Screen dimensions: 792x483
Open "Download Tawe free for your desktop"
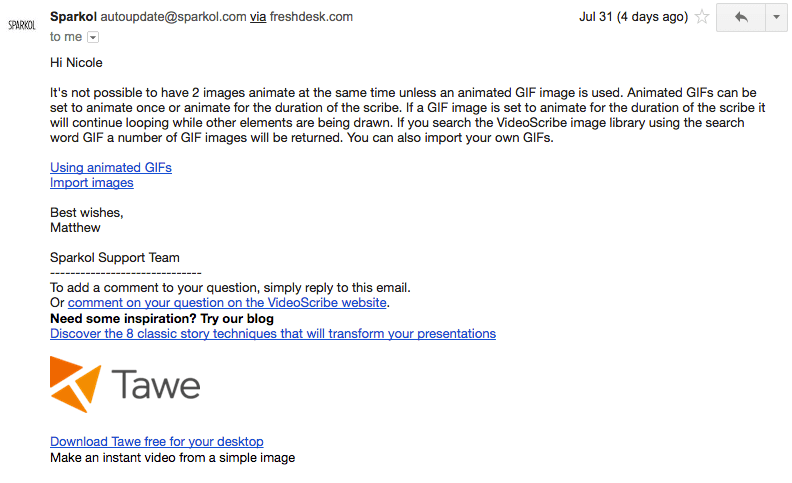pos(157,442)
